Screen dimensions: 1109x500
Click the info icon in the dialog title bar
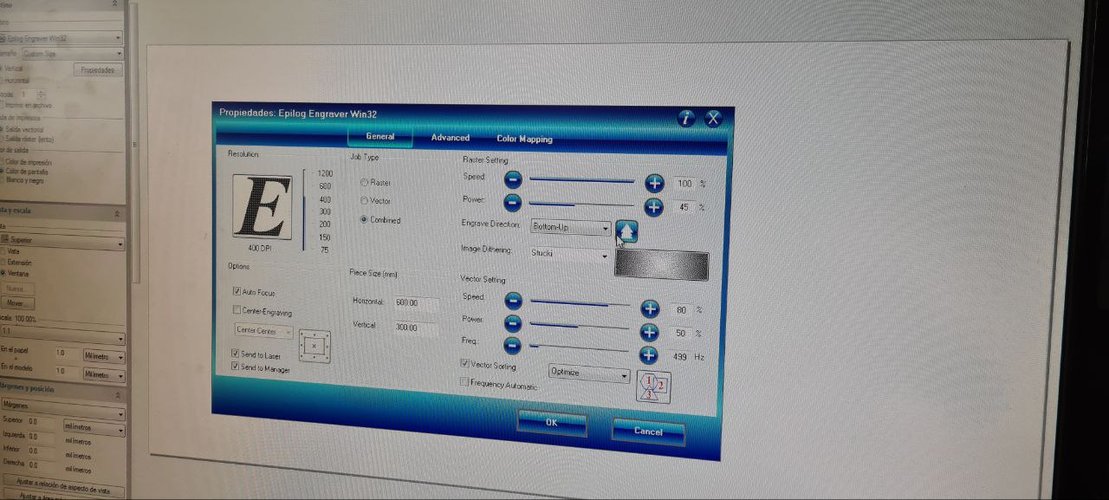685,119
